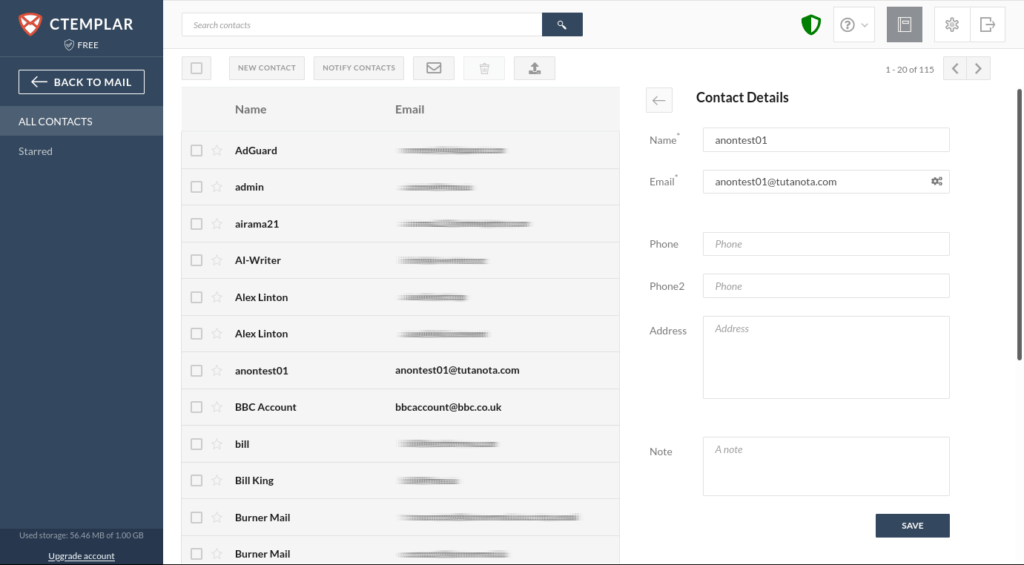The image size is (1024, 565).
Task: Click the Name field anontest01
Action: [826, 140]
